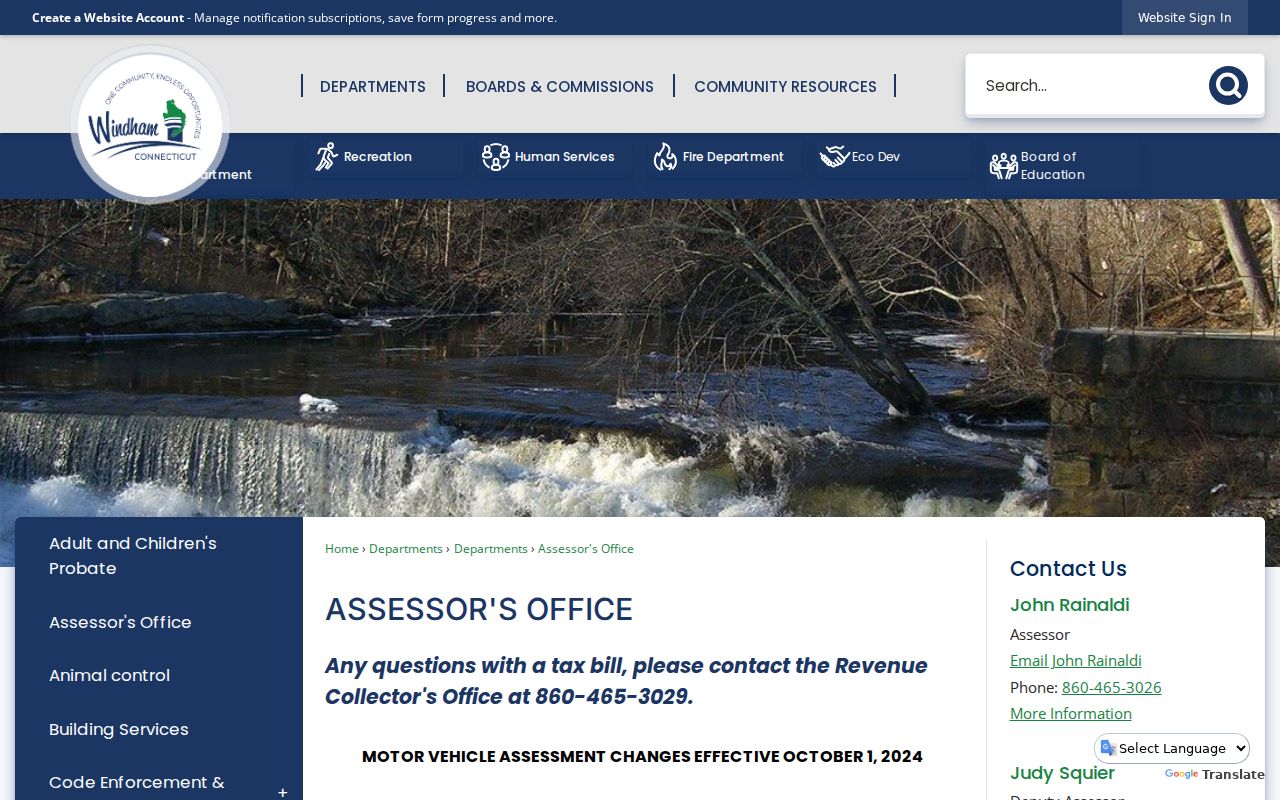
Task: Click the Motor Vehicle Assessment Changes heading
Action: click(642, 757)
